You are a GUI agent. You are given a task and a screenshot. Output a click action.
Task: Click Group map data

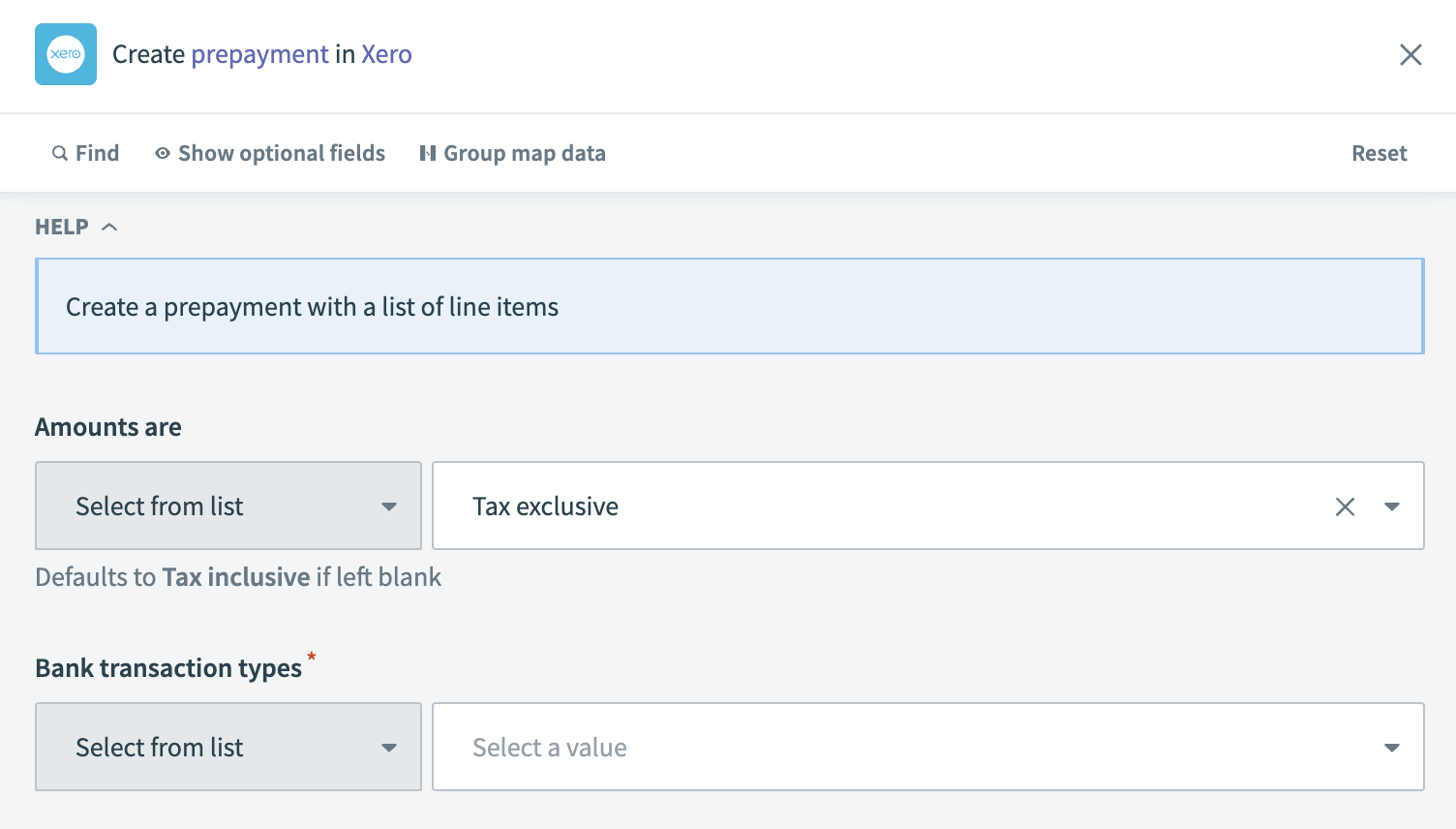point(524,153)
